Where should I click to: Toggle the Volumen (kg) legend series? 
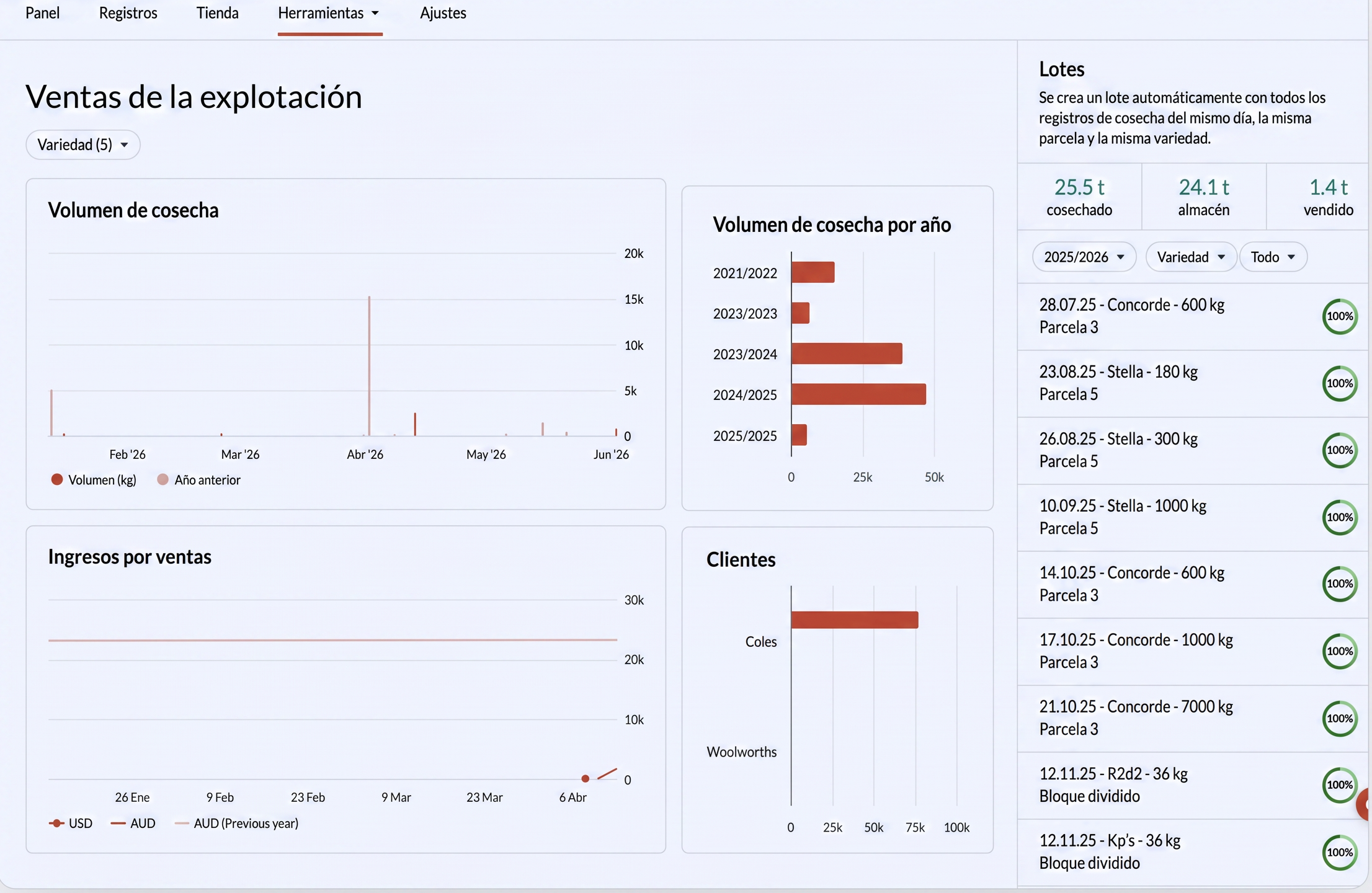94,479
